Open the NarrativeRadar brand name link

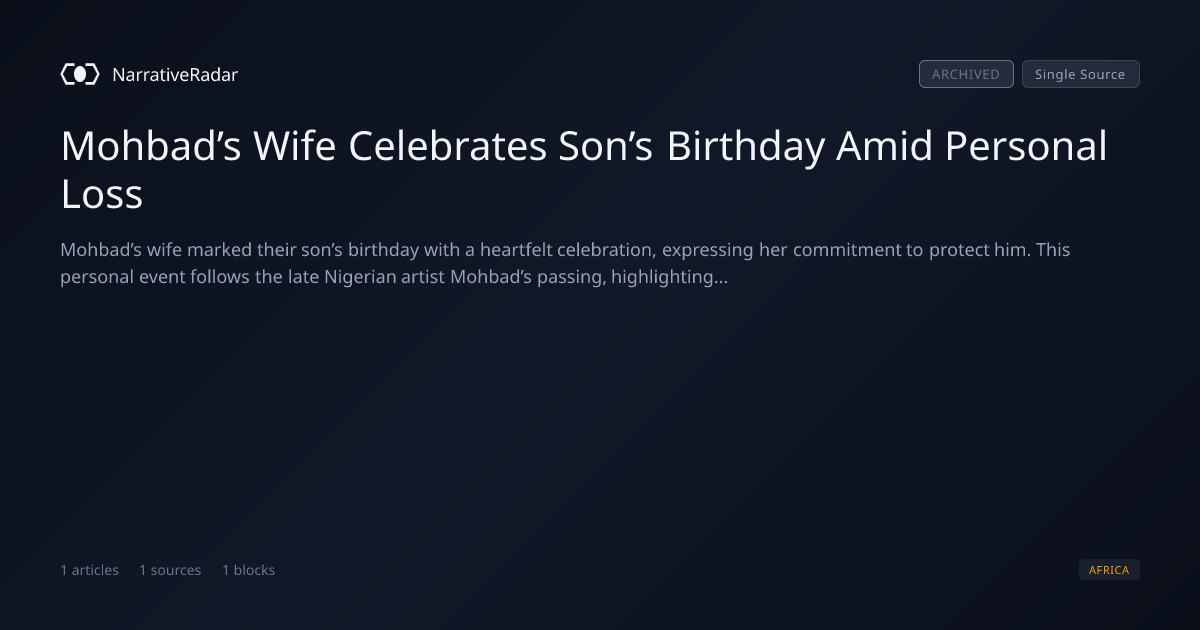tap(175, 75)
